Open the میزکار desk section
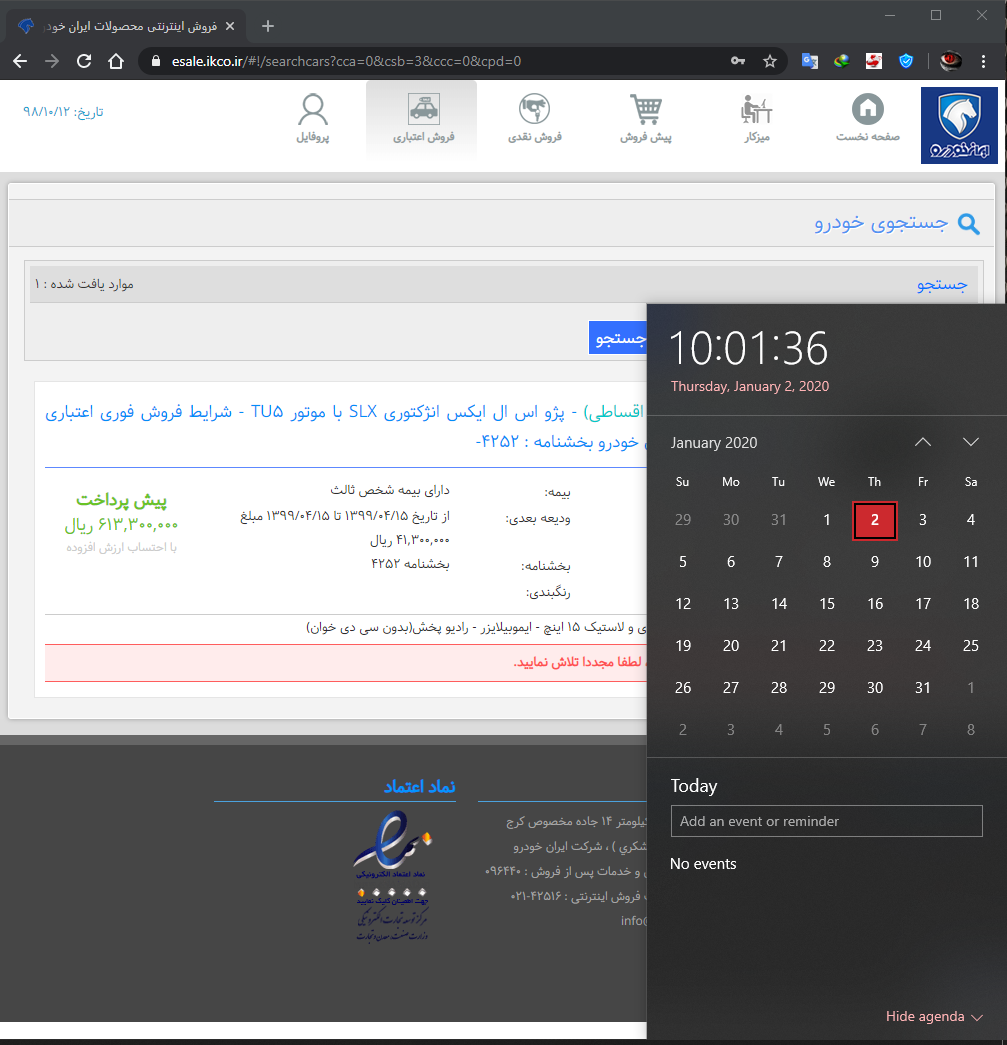 tap(756, 119)
